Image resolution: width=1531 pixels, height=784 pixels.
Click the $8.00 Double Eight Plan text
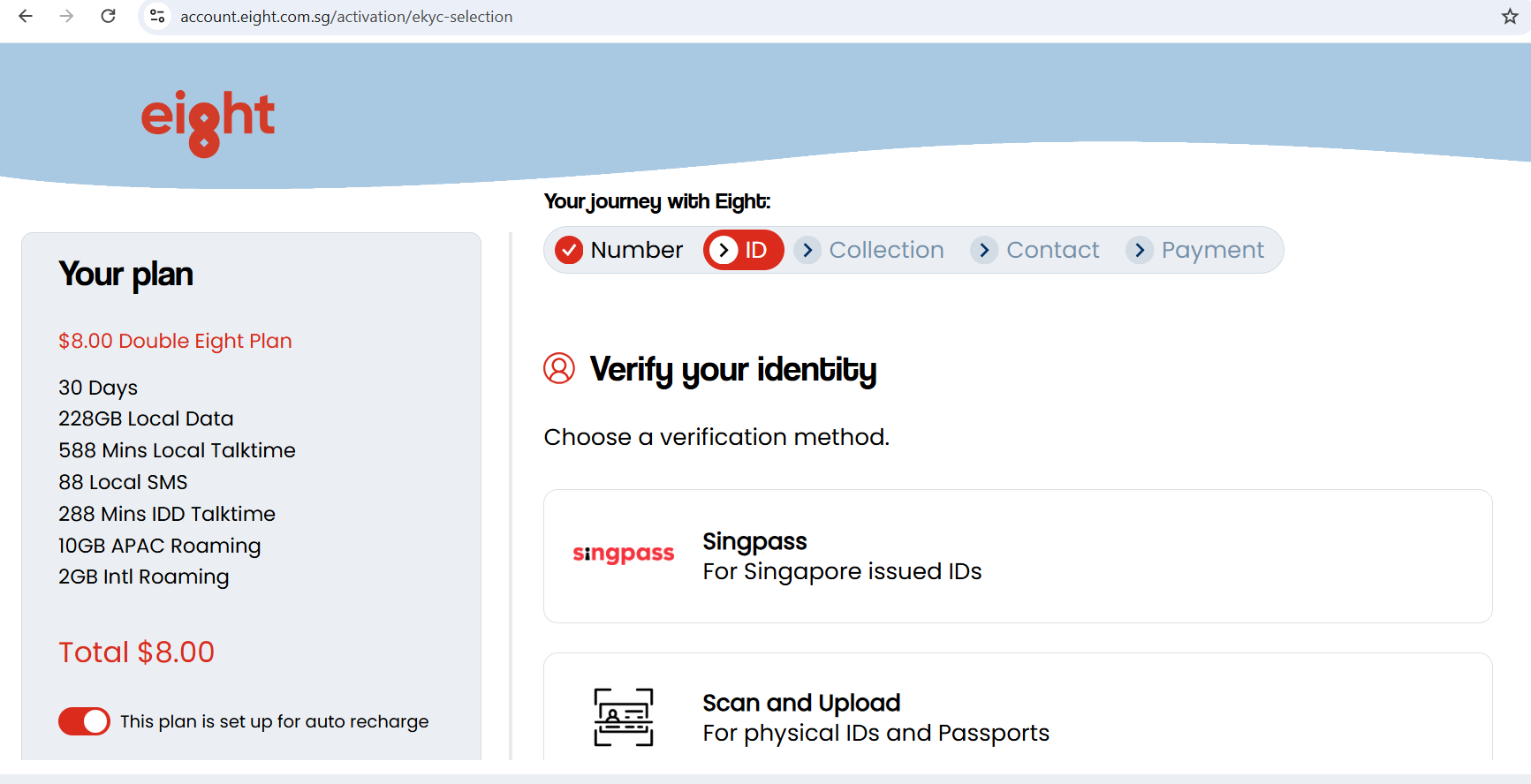coord(175,341)
